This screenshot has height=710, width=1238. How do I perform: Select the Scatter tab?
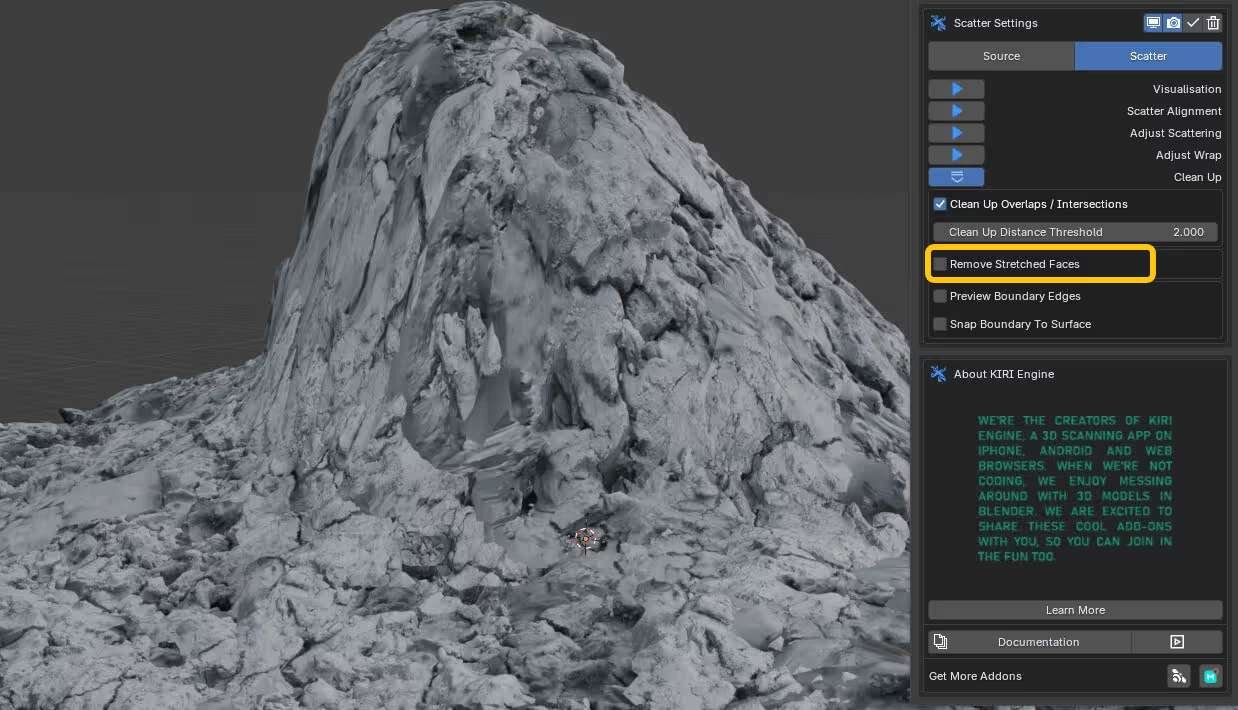pyautogui.click(x=1148, y=56)
